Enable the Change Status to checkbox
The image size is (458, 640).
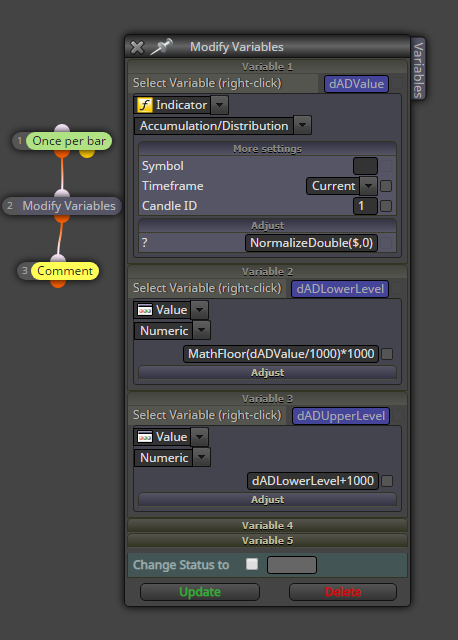tap(252, 564)
